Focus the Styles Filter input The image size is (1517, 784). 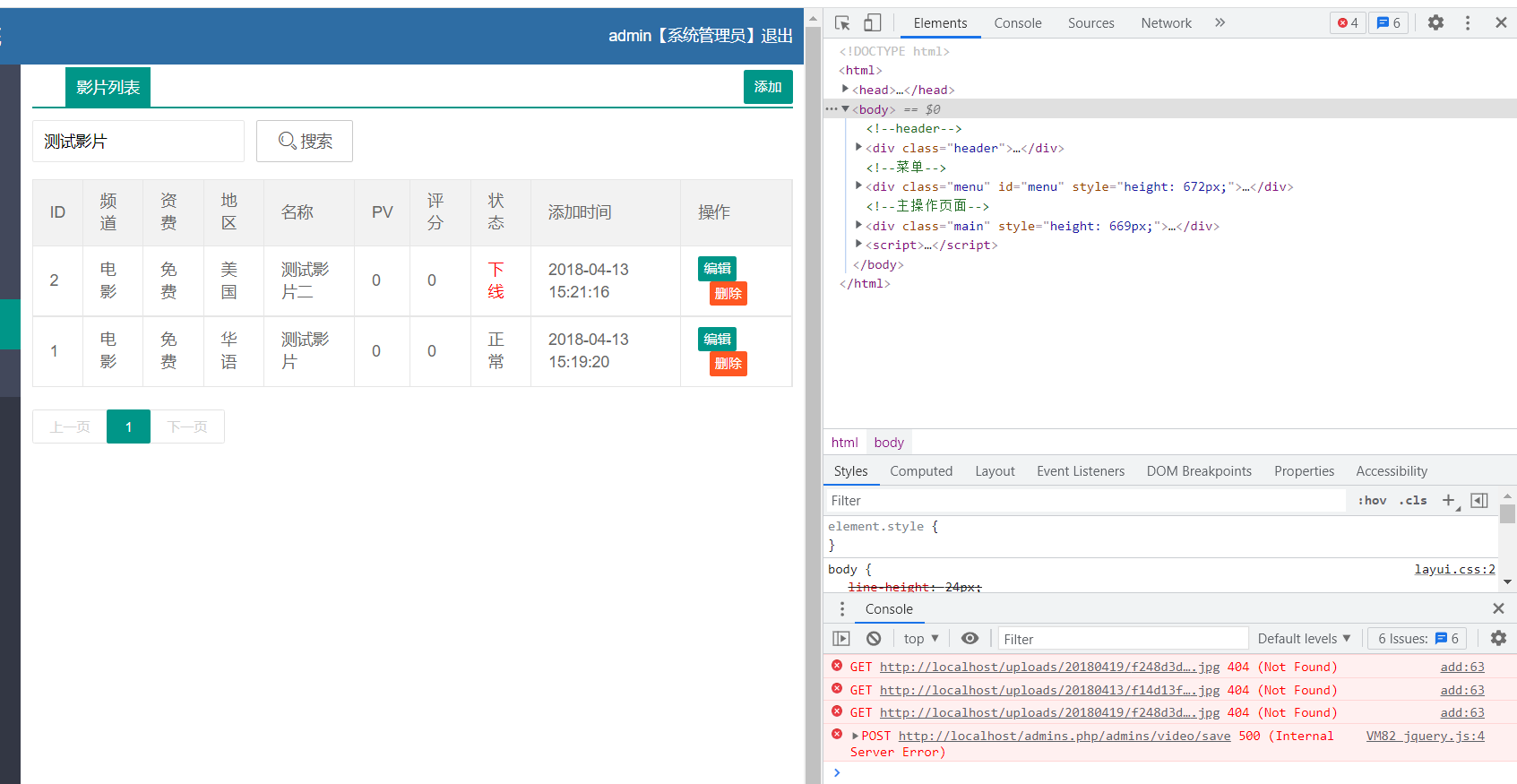(1085, 501)
